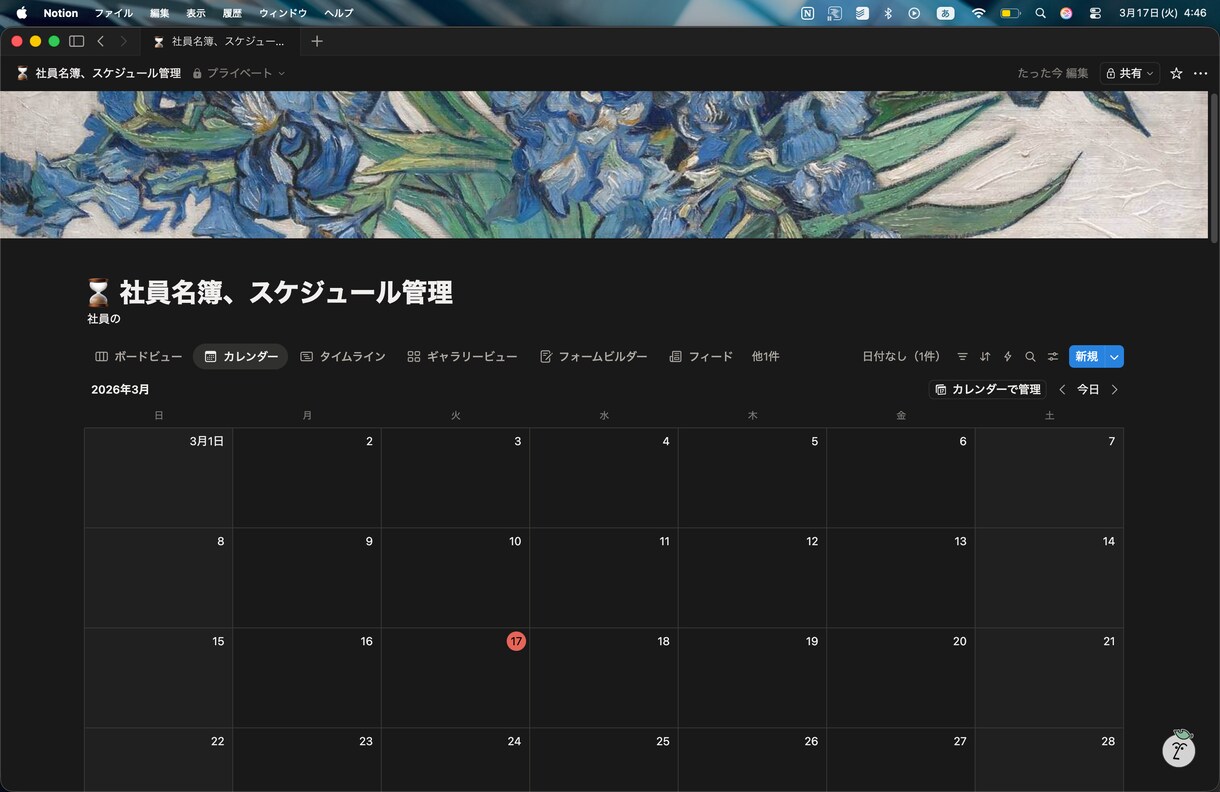The height and width of the screenshot is (792, 1220).
Task: Open the フォームビルダー tab
Action: click(x=593, y=356)
